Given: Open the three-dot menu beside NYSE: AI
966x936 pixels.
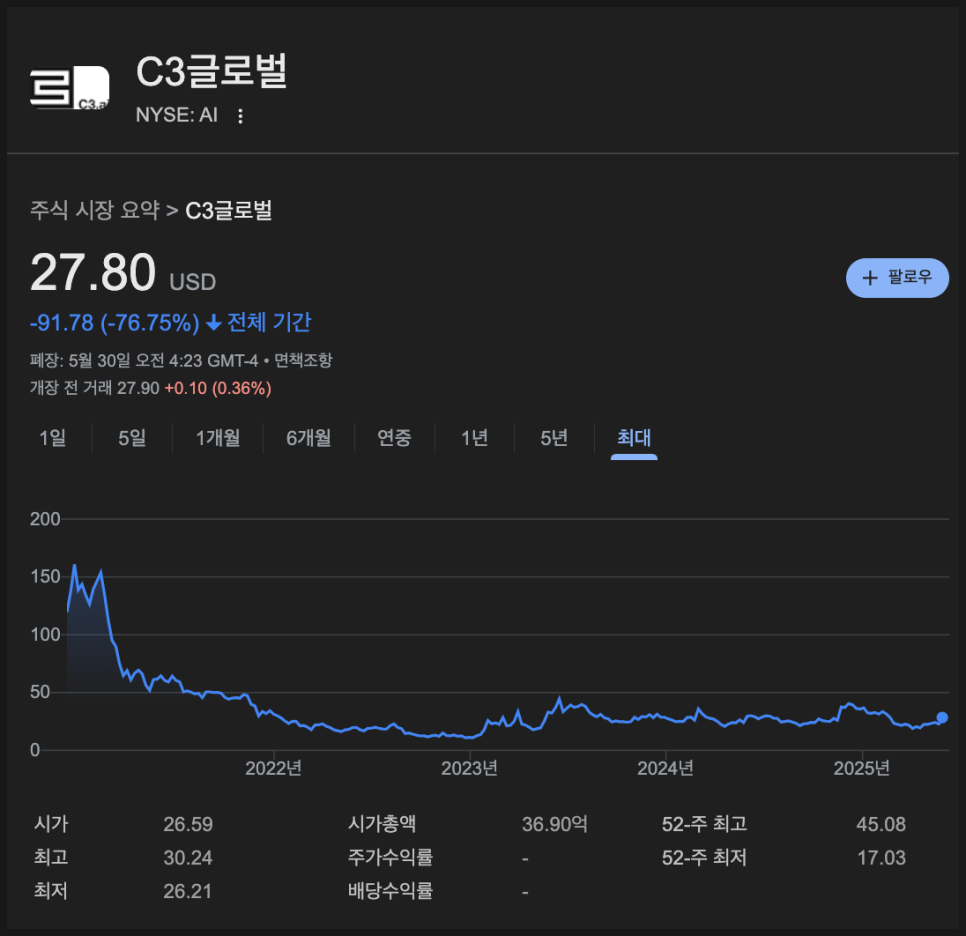Looking at the screenshot, I should click(240, 116).
